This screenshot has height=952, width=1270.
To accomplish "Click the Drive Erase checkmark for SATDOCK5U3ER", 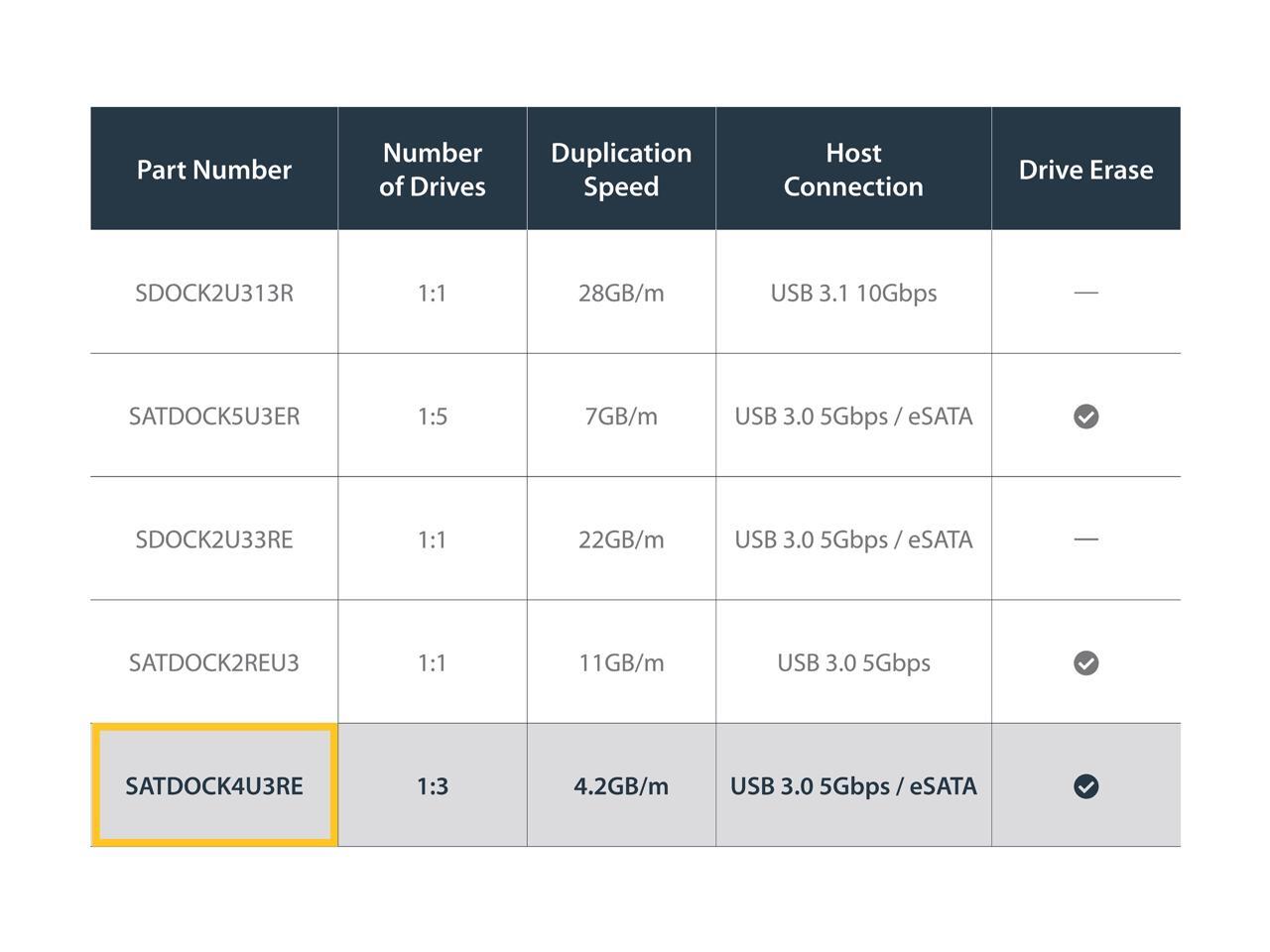I will click(1085, 416).
